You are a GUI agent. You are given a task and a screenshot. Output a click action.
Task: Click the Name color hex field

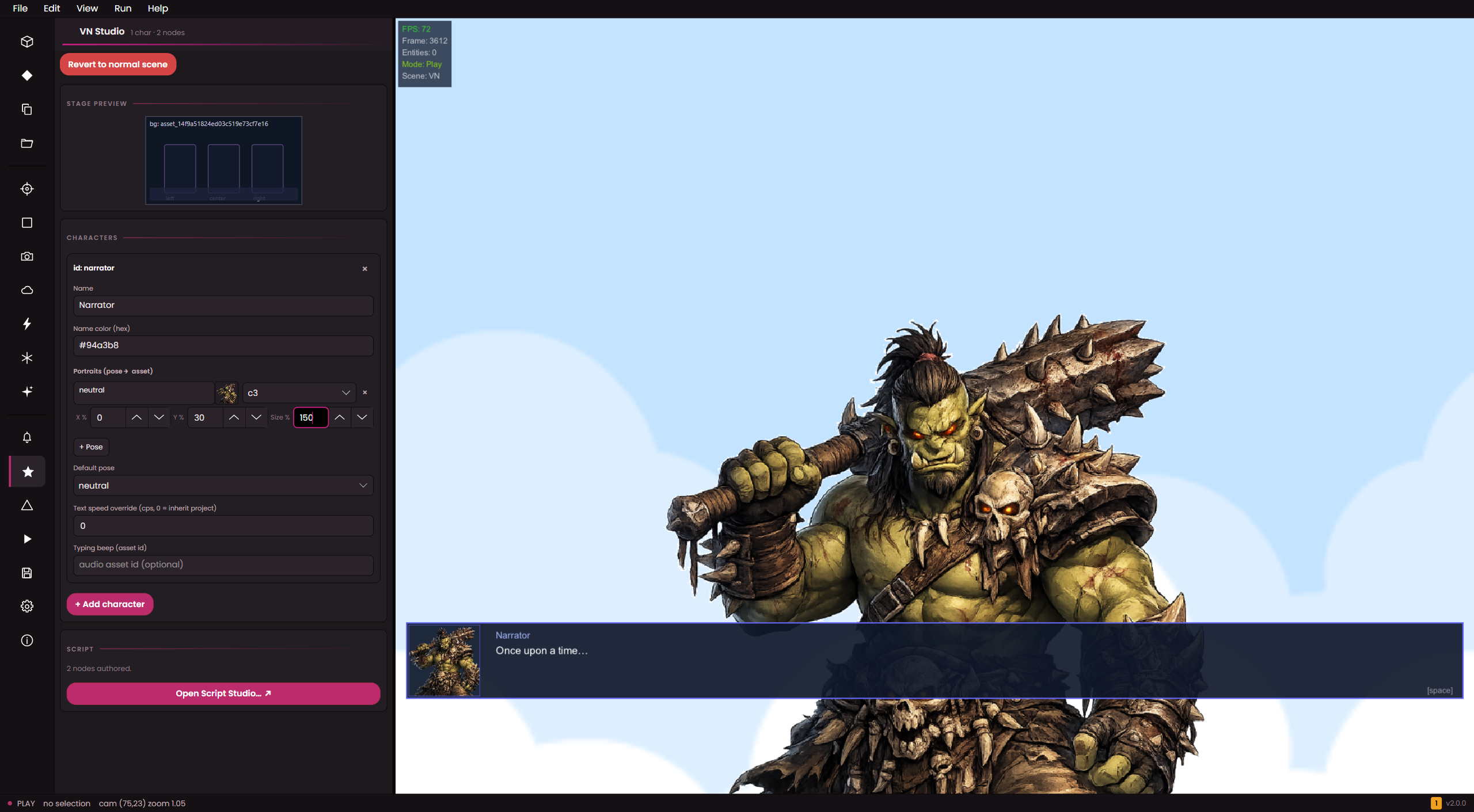tap(223, 346)
